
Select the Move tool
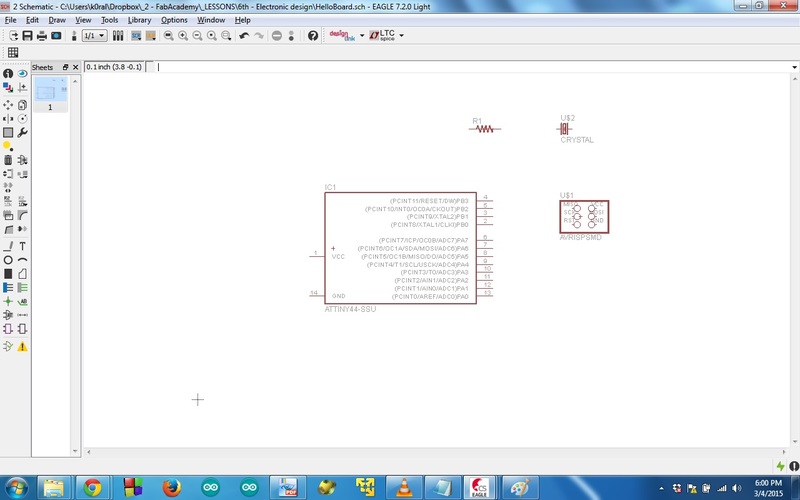point(8,105)
